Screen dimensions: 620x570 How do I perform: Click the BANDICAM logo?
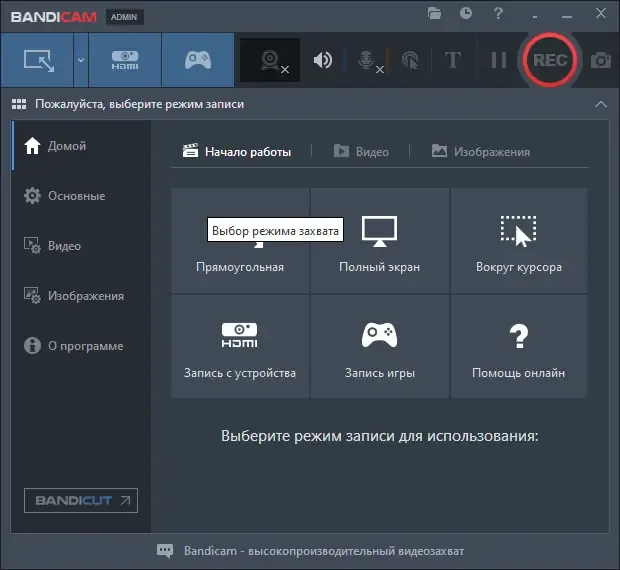pos(54,17)
